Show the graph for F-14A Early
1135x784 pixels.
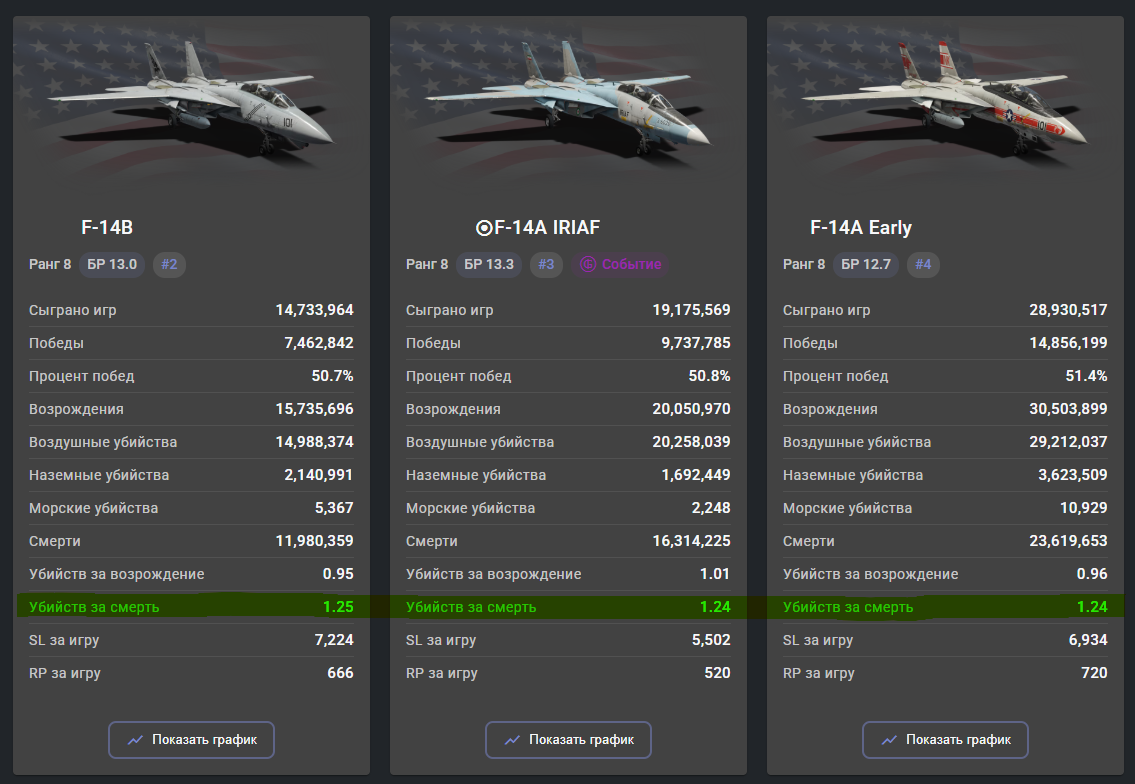point(945,740)
